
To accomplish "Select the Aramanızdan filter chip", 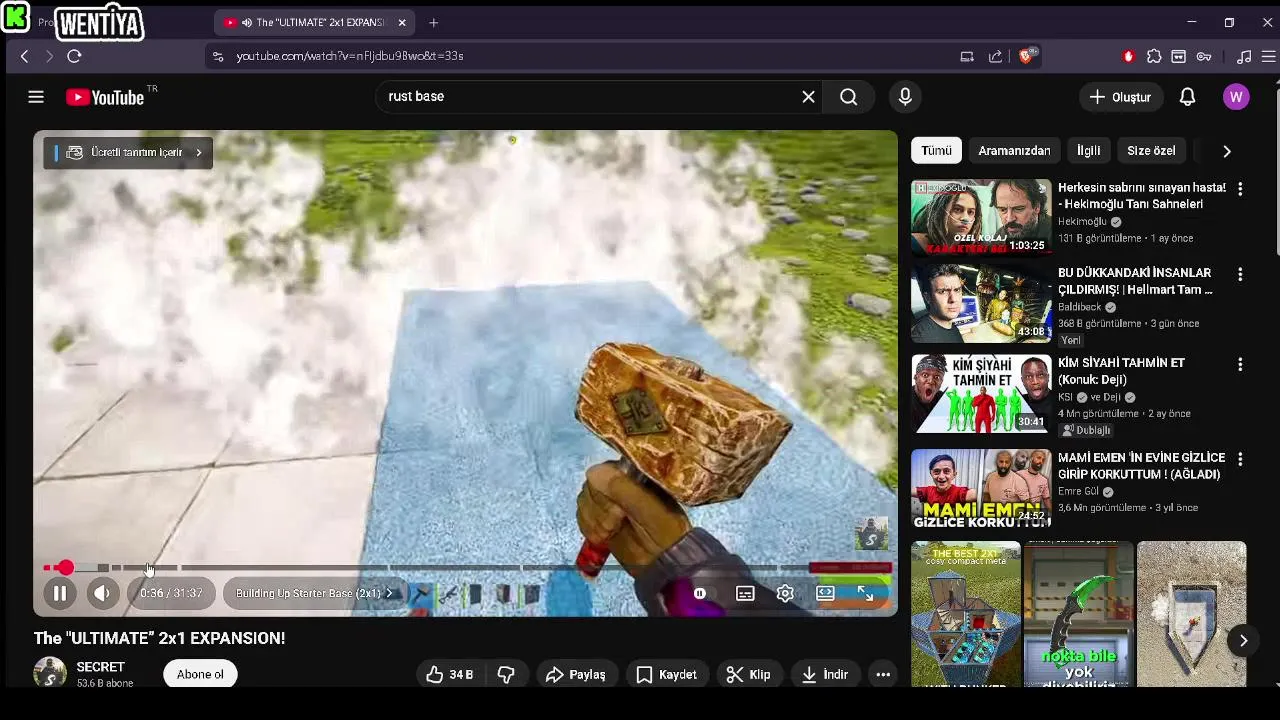I will [1014, 151].
